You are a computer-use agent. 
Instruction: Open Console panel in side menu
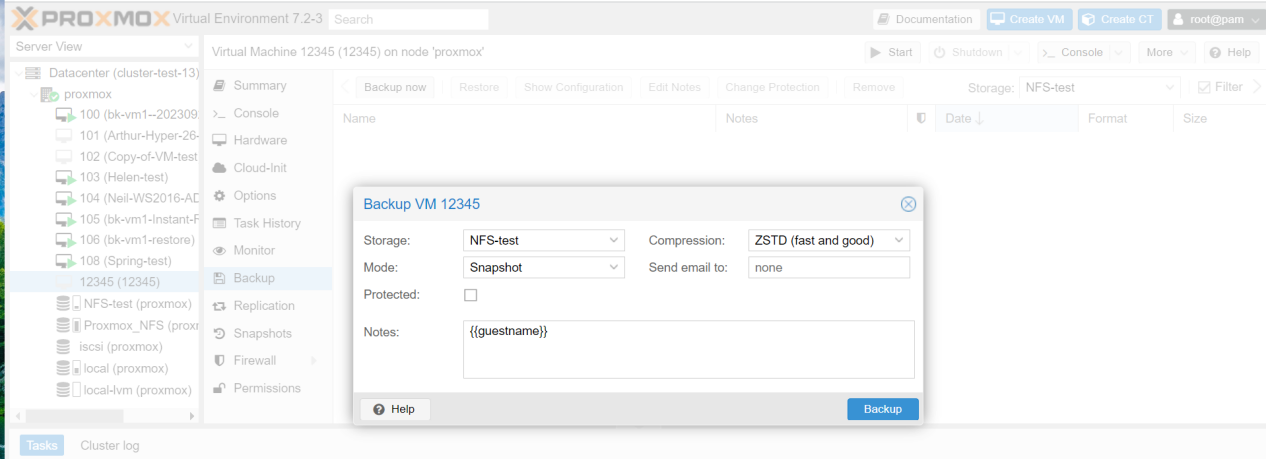(267, 113)
